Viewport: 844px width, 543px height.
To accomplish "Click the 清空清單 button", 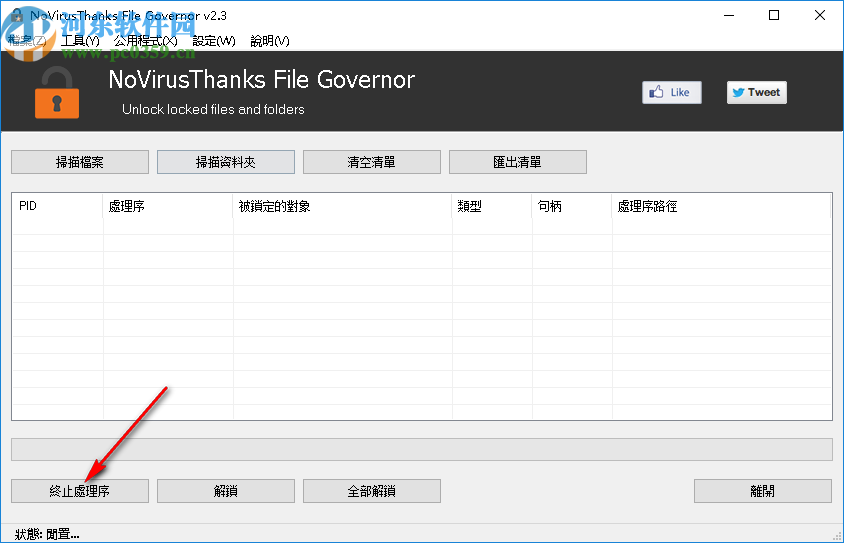I will point(371,162).
